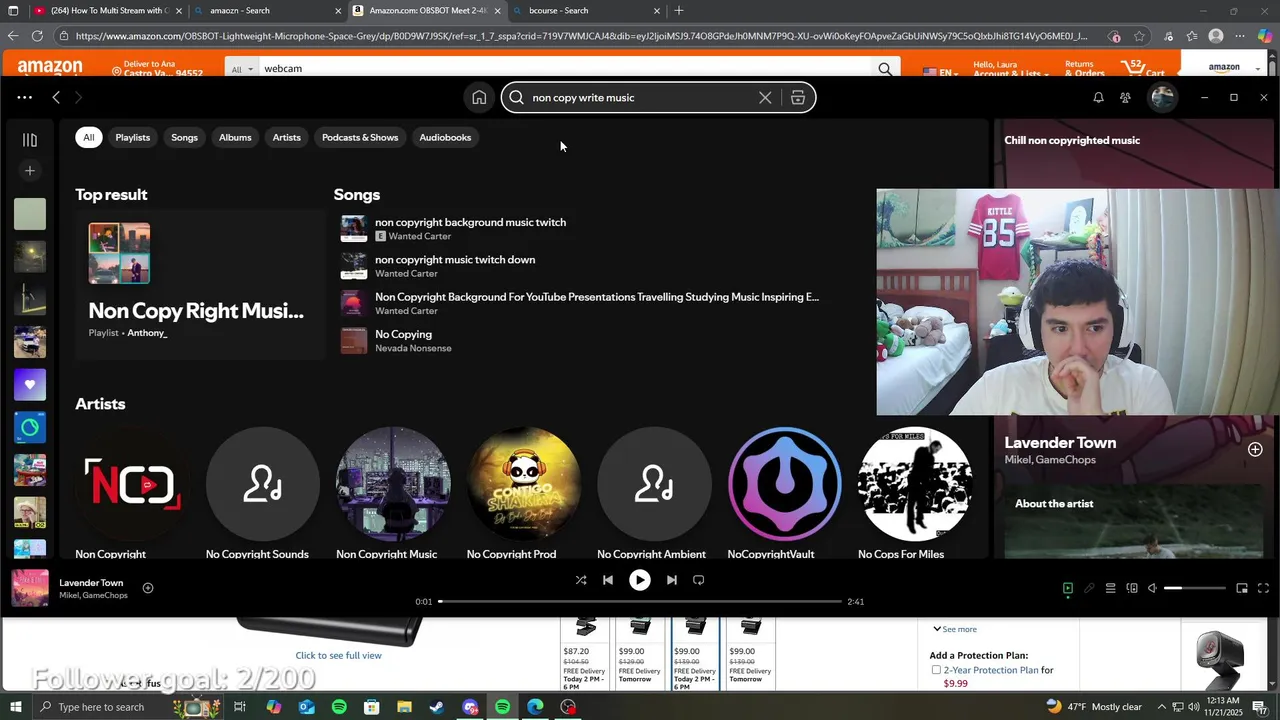
Task: Select the All filter chip
Action: 89,137
